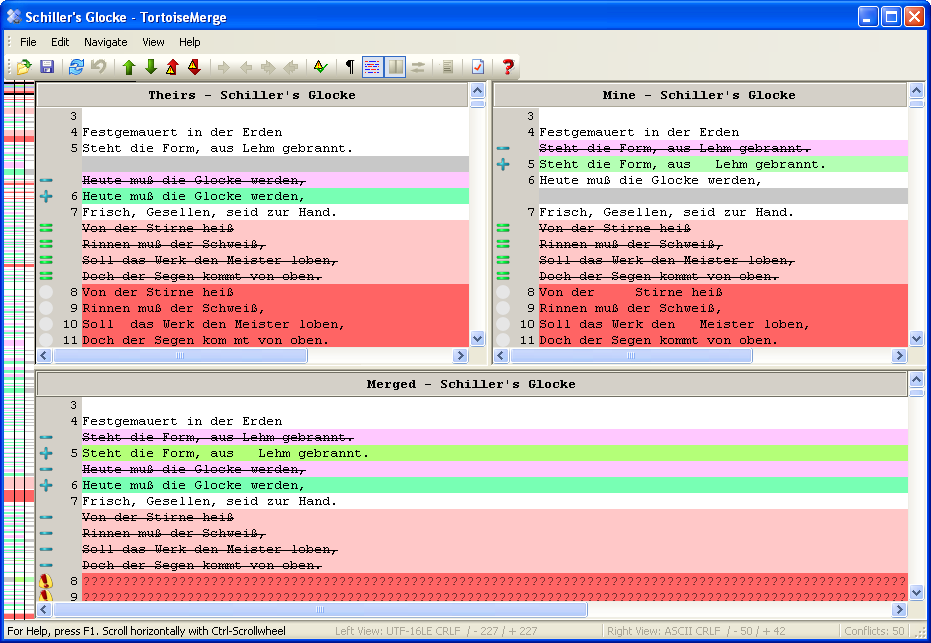This screenshot has height=643, width=931.
Task: Open help with the red question mark icon
Action: pyautogui.click(x=508, y=67)
